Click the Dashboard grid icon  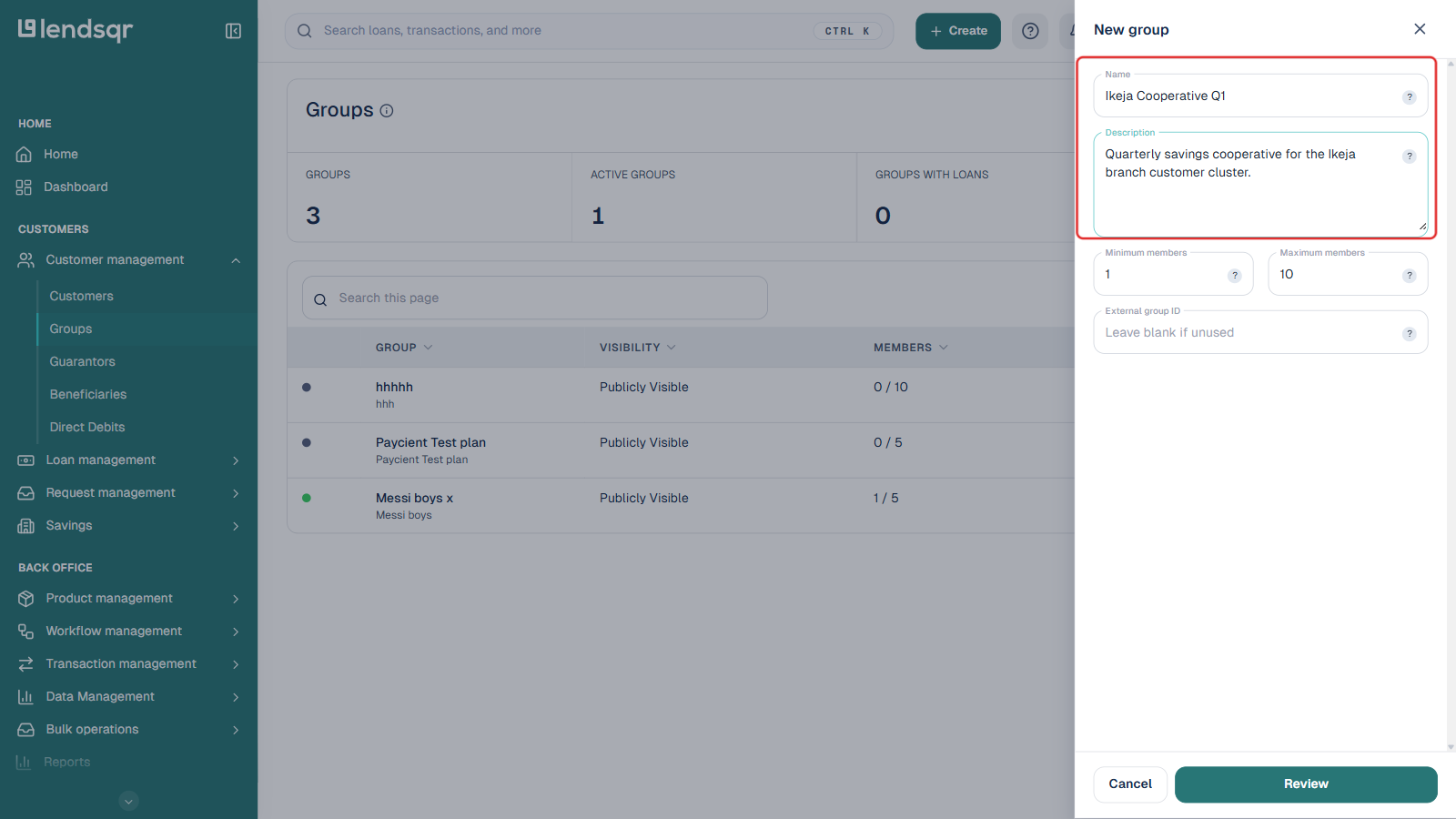click(25, 187)
